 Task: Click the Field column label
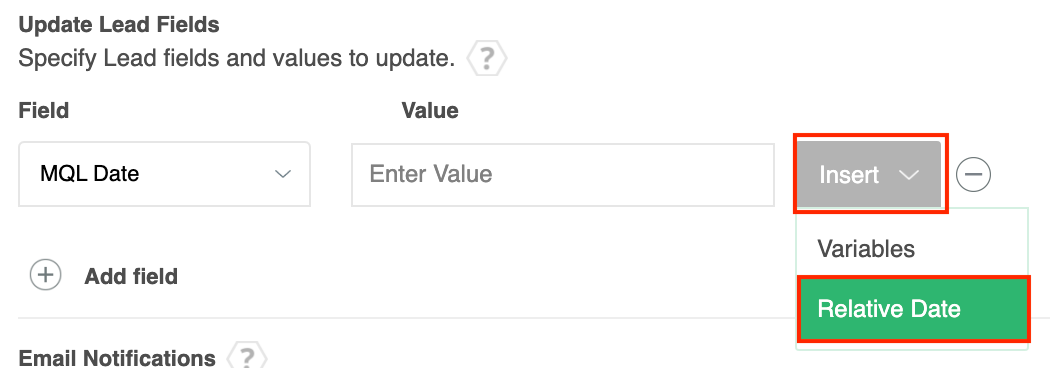pos(44,110)
